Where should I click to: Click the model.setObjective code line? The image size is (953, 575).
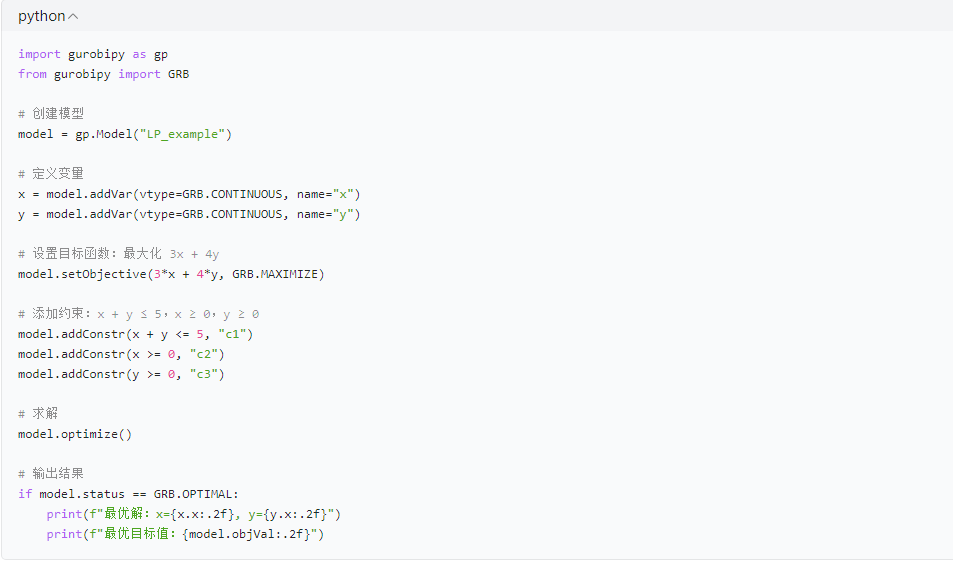(x=171, y=274)
